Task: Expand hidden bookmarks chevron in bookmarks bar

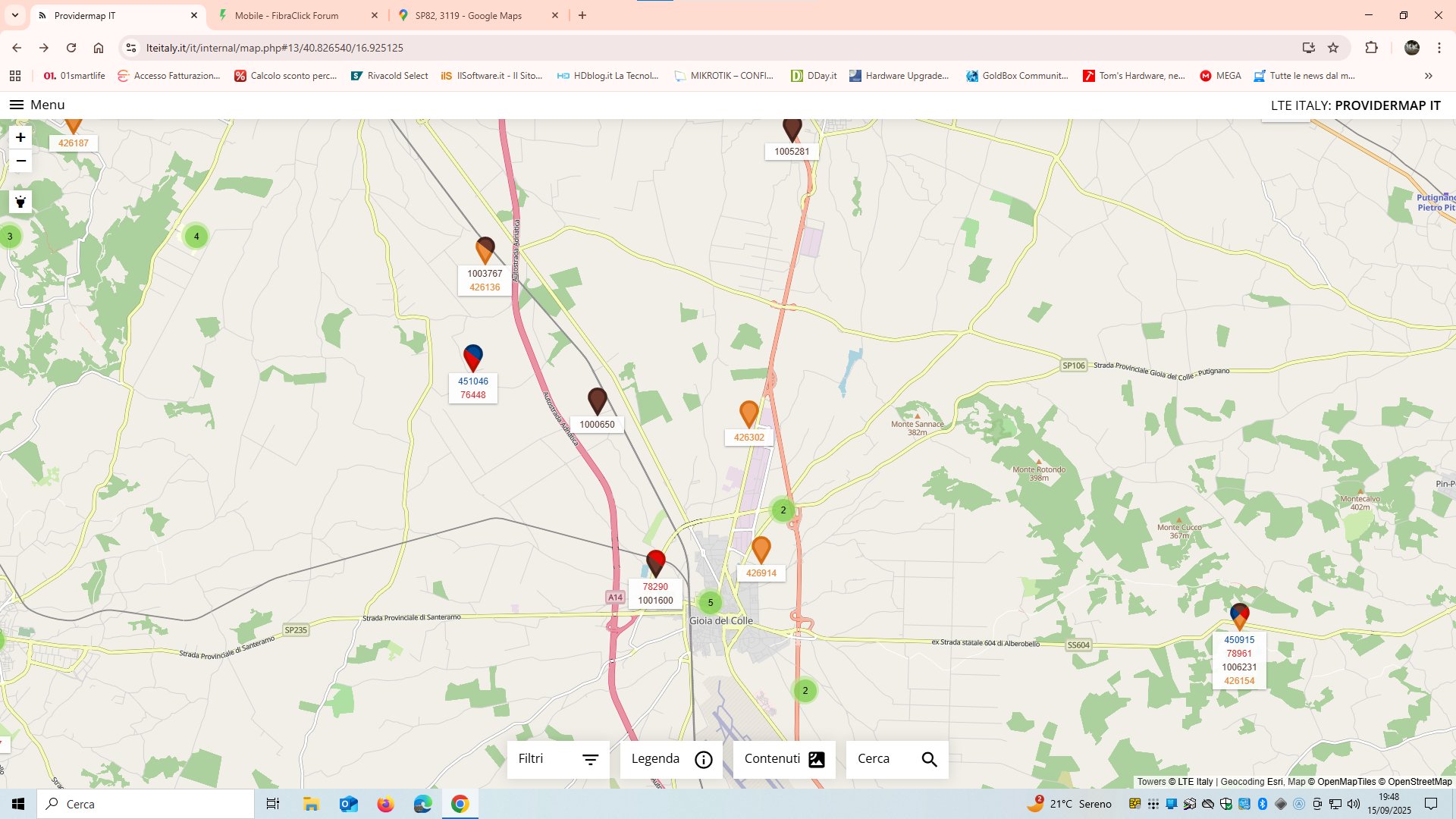Action: [1429, 76]
